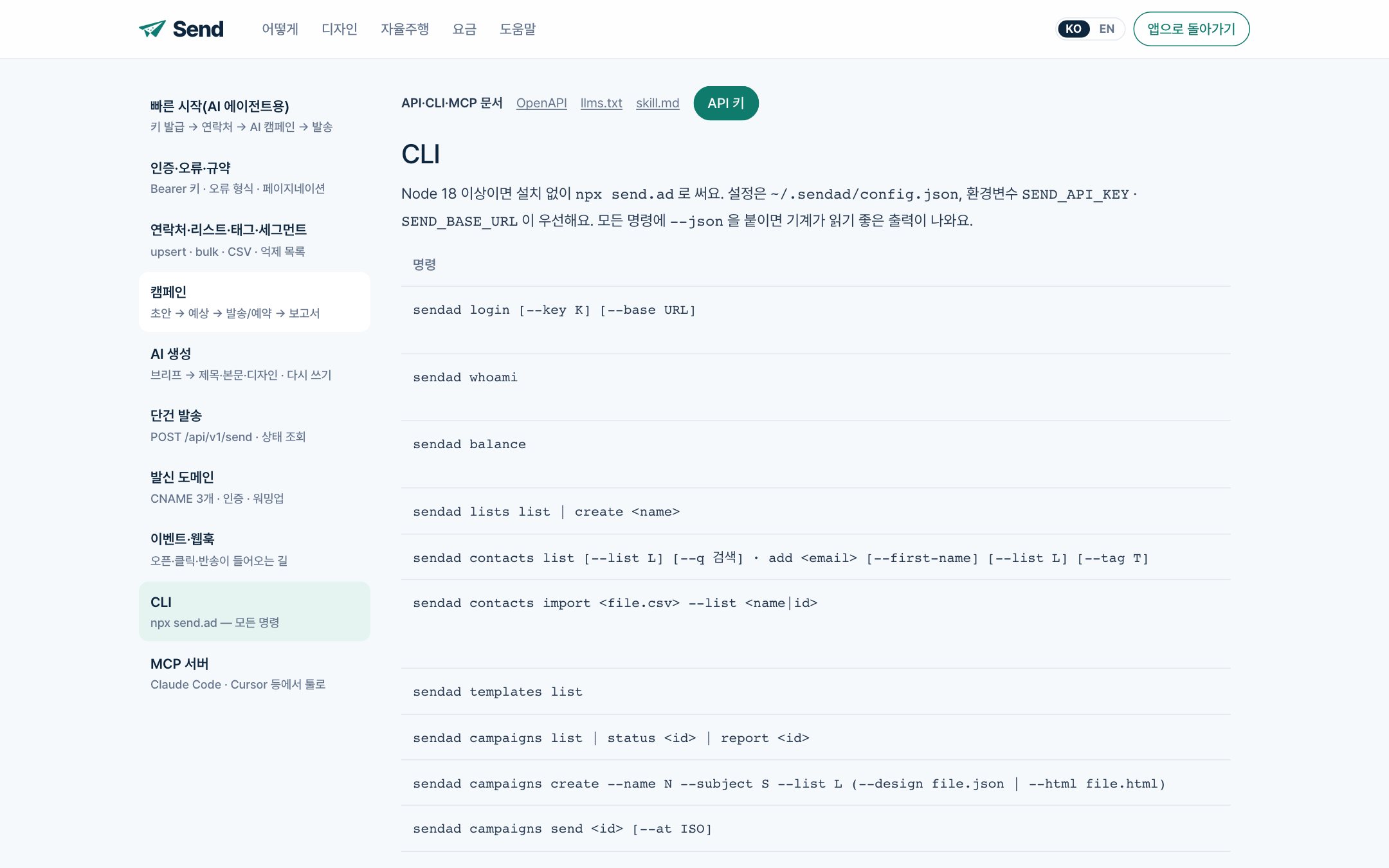
Task: Open the 도움말 nav menu item
Action: pos(518,29)
